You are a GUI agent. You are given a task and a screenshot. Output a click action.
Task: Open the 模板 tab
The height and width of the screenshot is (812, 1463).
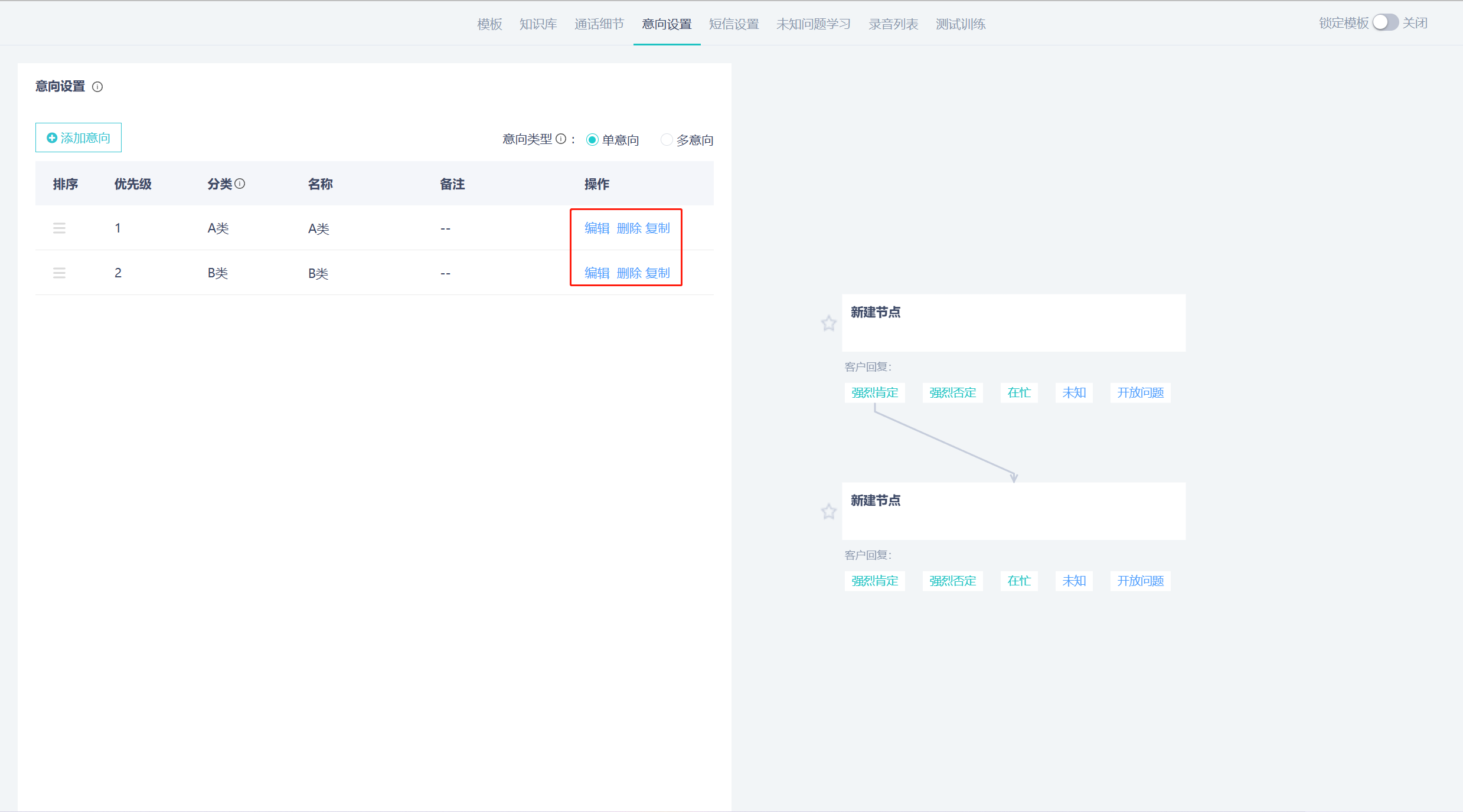[489, 24]
